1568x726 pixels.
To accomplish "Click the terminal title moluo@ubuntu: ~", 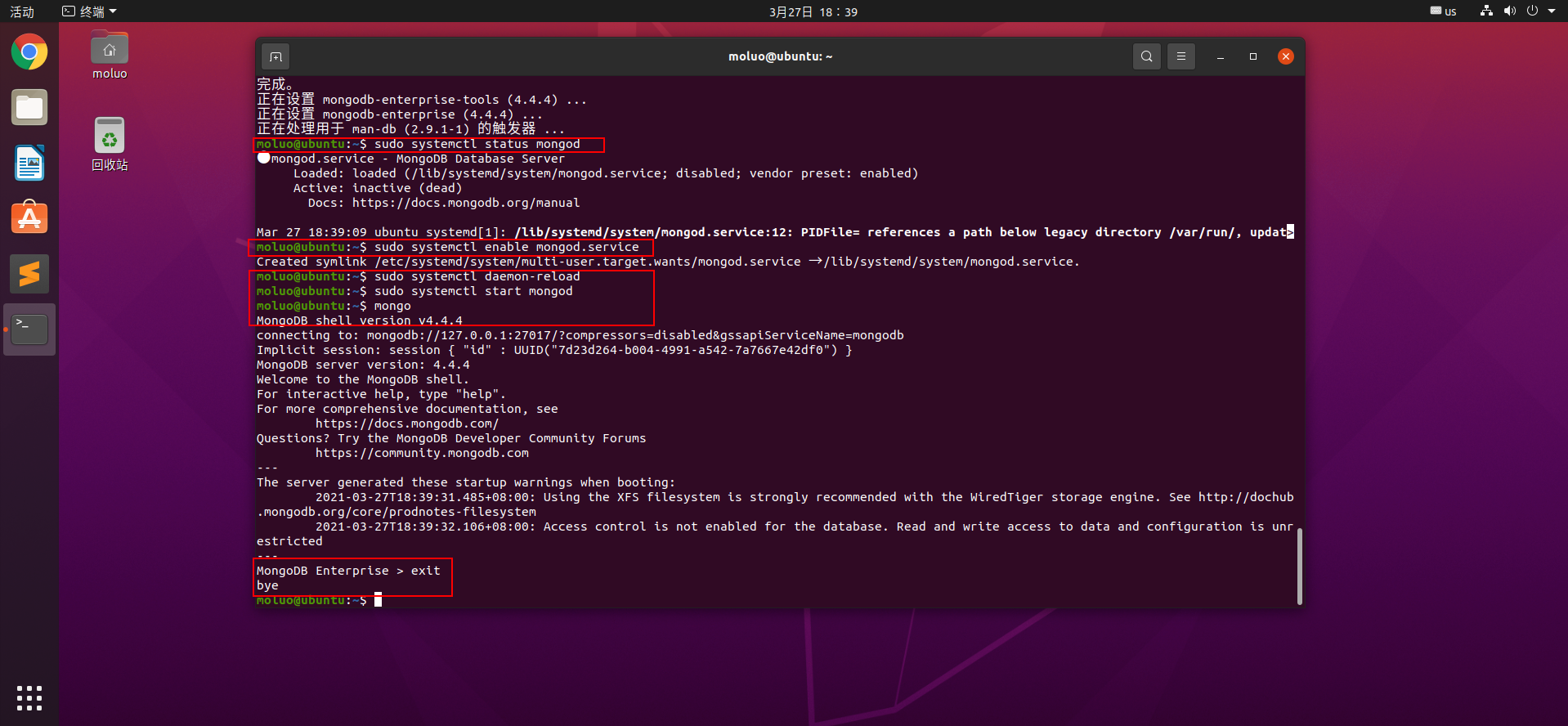I will point(781,56).
